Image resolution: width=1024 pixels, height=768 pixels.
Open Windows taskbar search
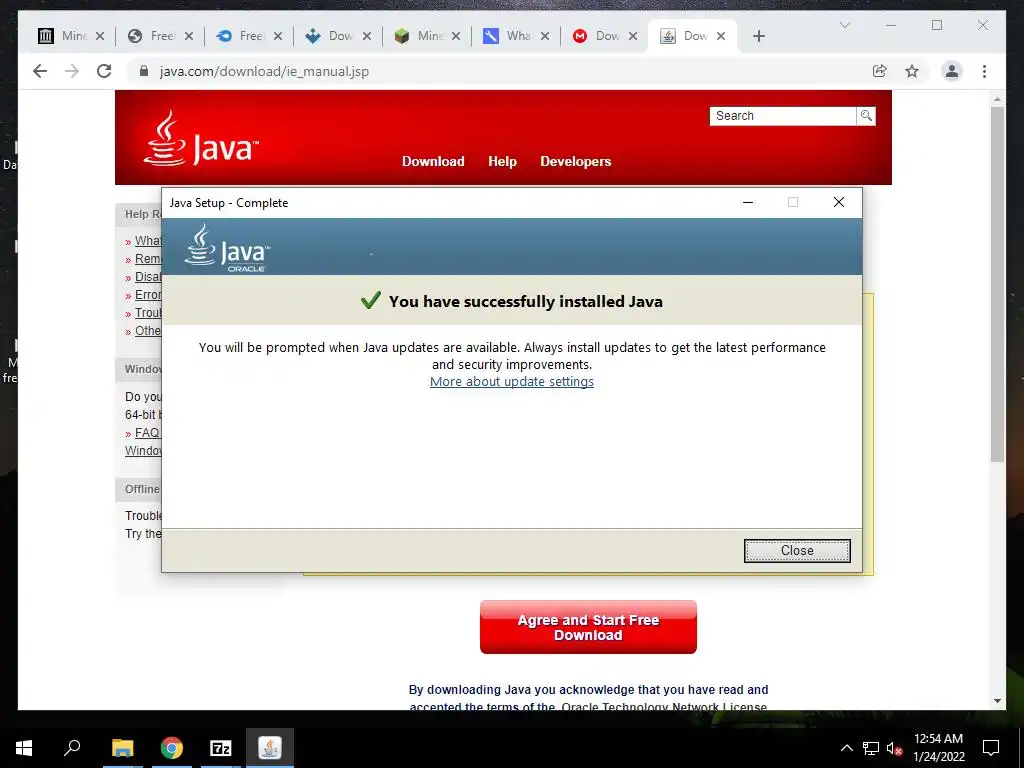(72, 748)
